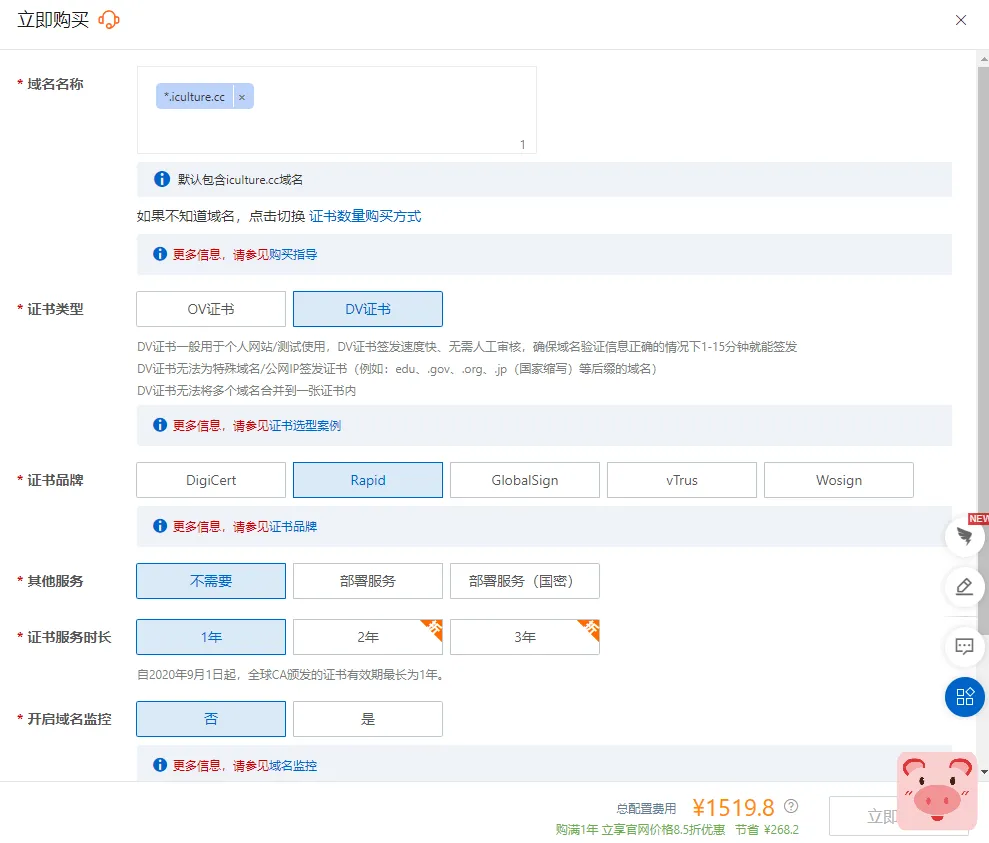The height and width of the screenshot is (843, 989).
Task: Select 2年 service duration
Action: 368,637
